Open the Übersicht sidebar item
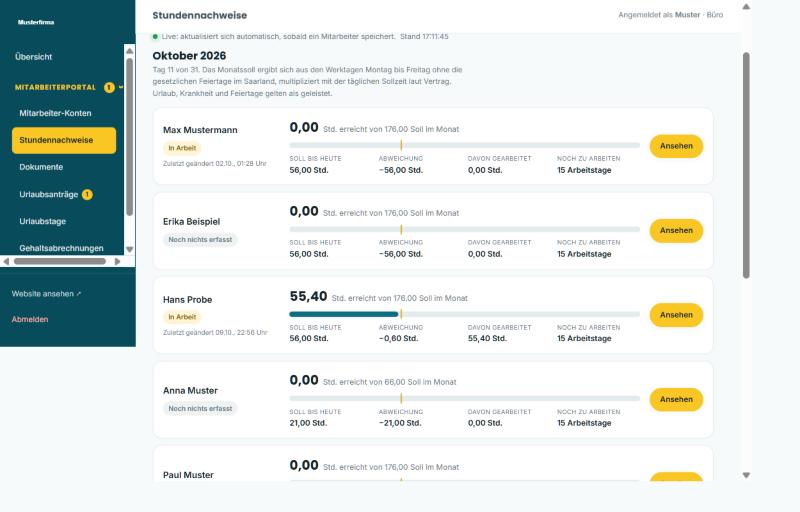The height and width of the screenshot is (512, 800). (34, 57)
